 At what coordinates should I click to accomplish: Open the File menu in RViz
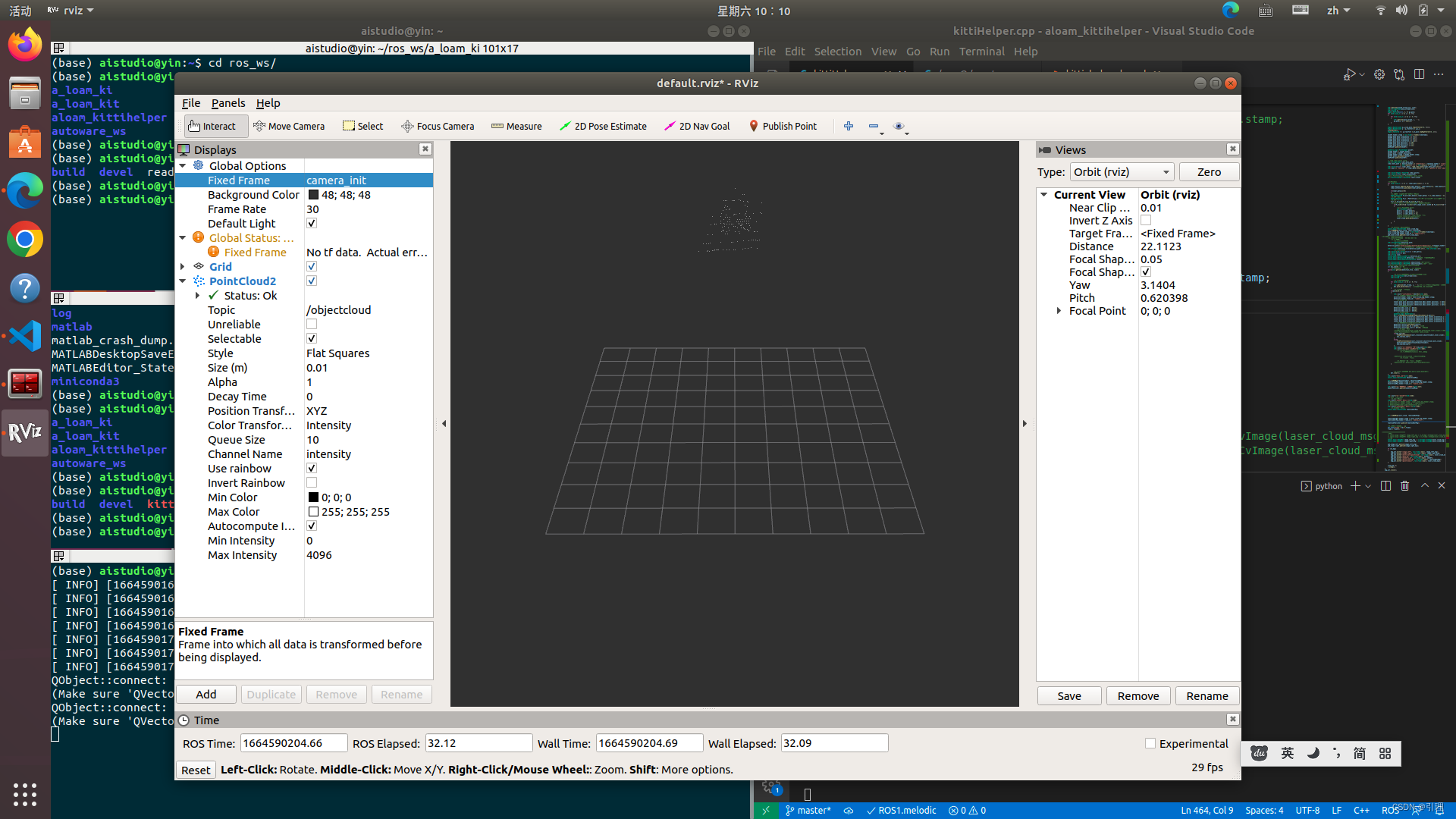(x=190, y=103)
